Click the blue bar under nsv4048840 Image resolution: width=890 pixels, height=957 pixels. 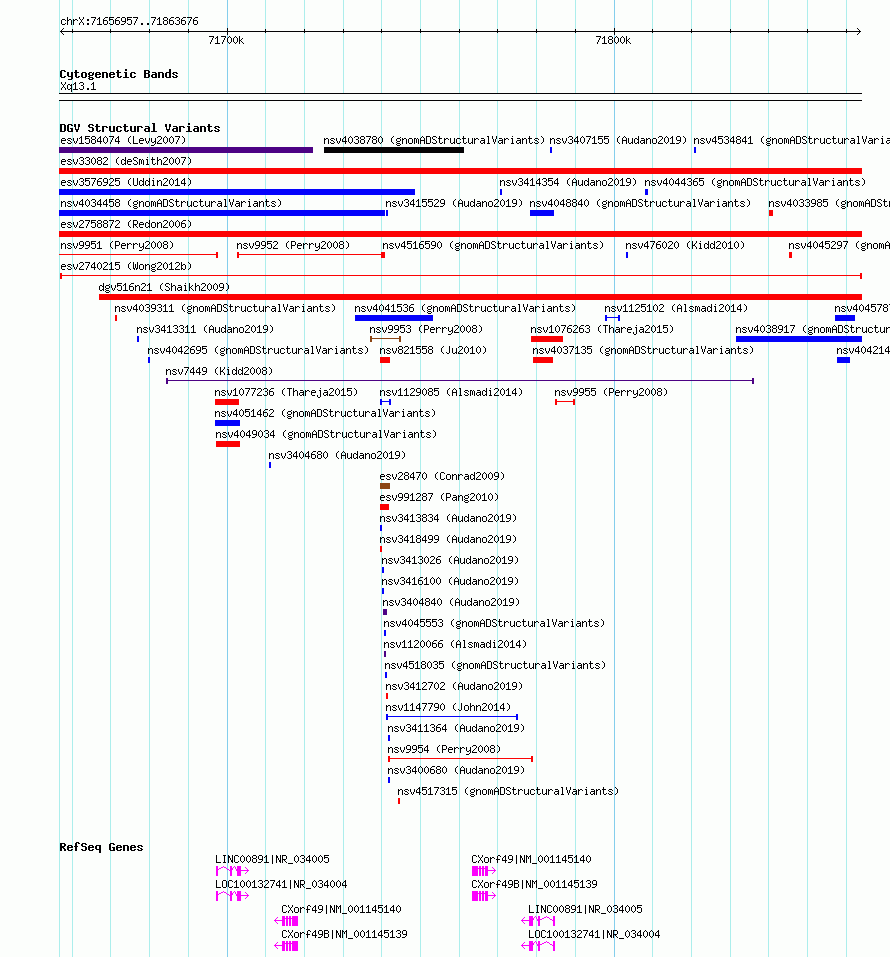[x=542, y=213]
